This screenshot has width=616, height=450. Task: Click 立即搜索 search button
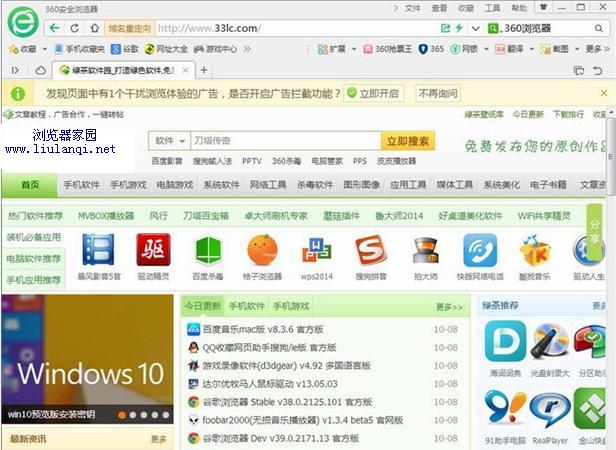(x=408, y=141)
